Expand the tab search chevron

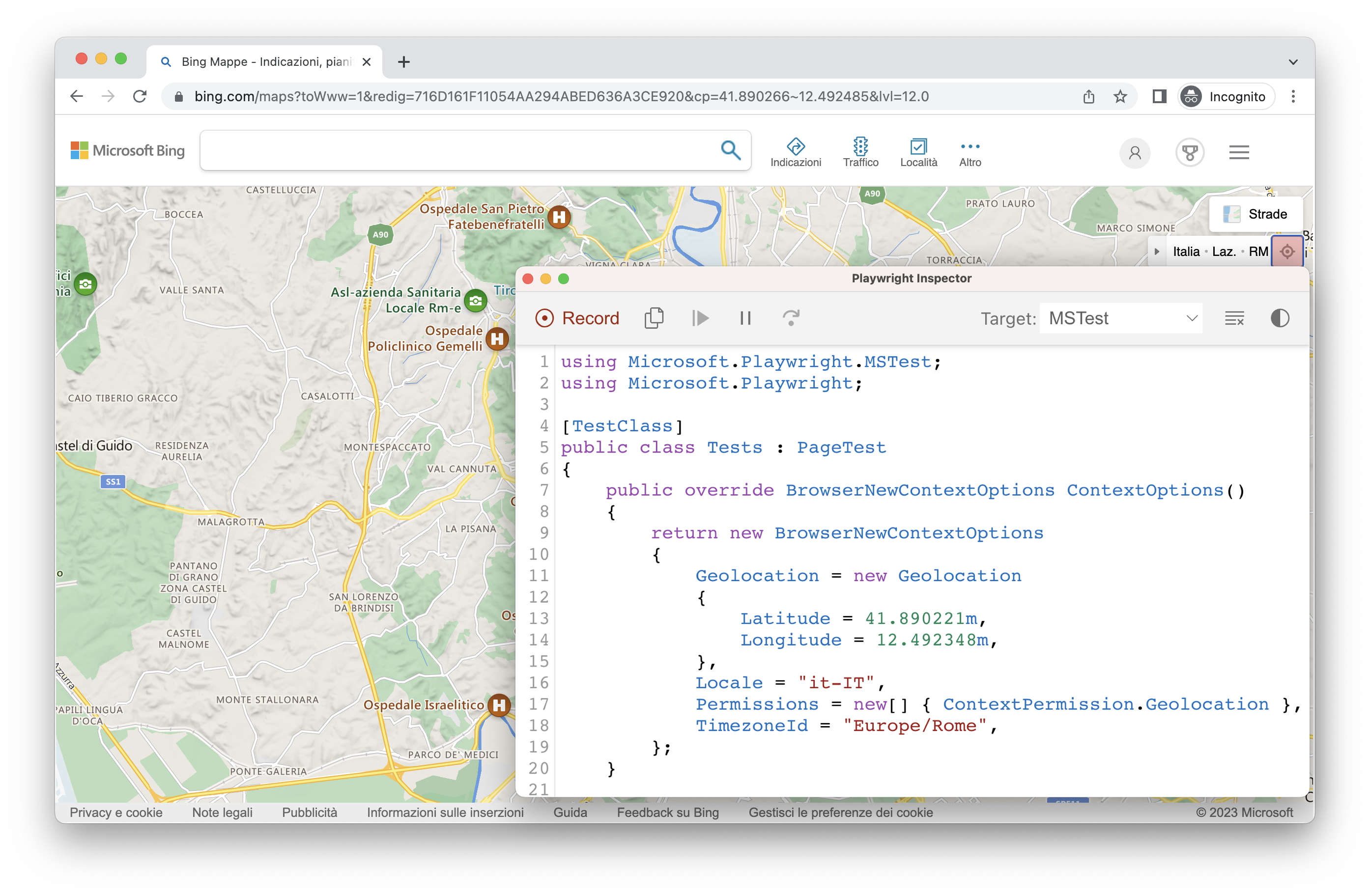point(1293,61)
